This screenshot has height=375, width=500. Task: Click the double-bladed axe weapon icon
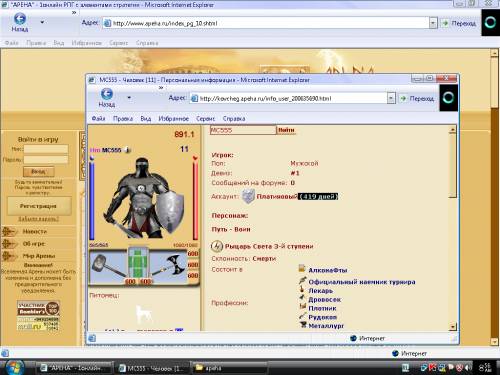tap(169, 267)
